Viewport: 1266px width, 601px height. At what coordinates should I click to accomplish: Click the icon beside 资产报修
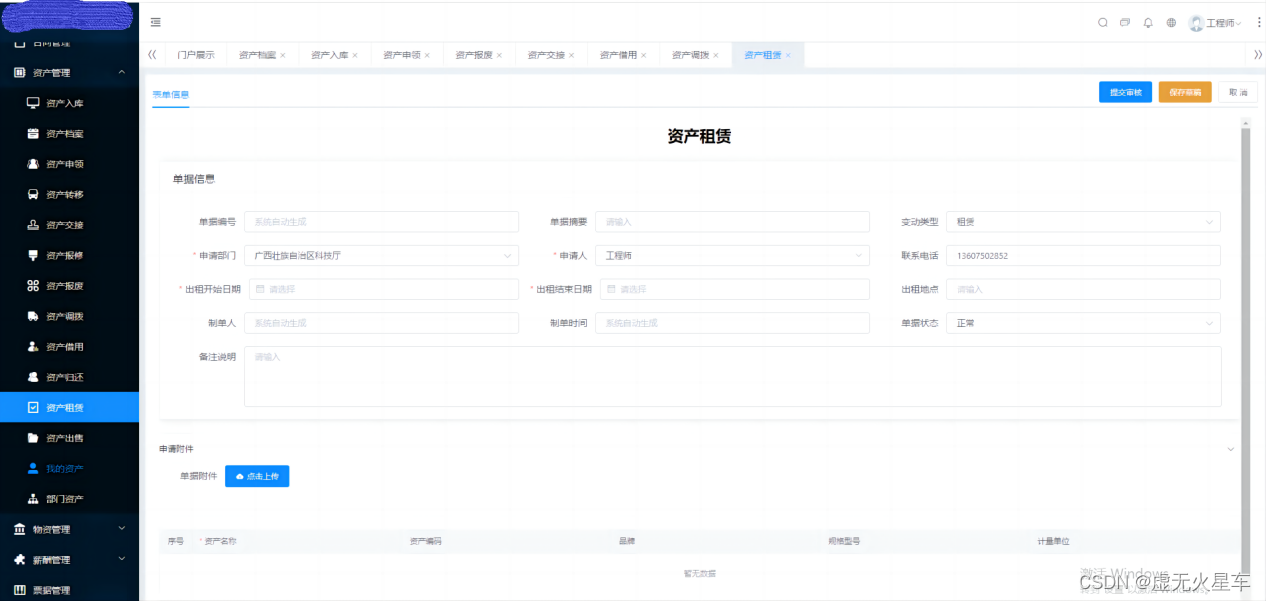(33, 255)
